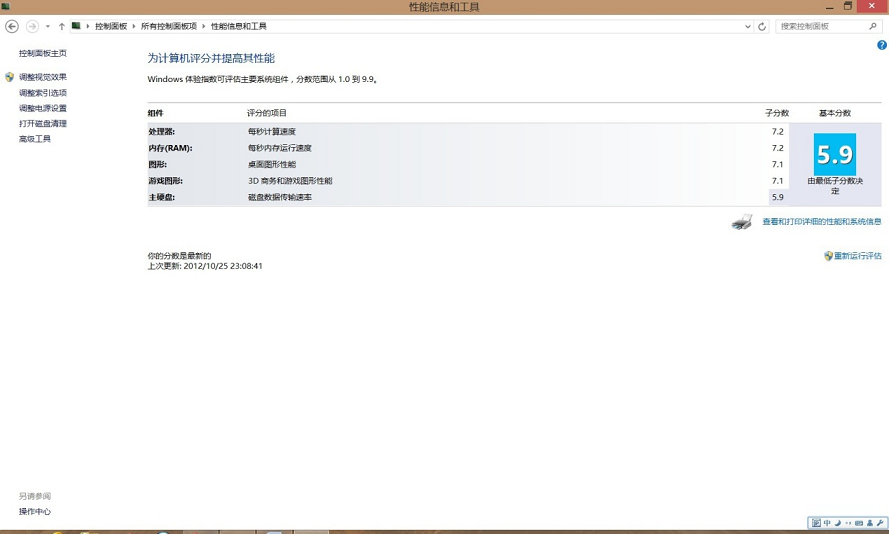Restore down the window
This screenshot has height=534, width=889.
pyautogui.click(x=848, y=6)
